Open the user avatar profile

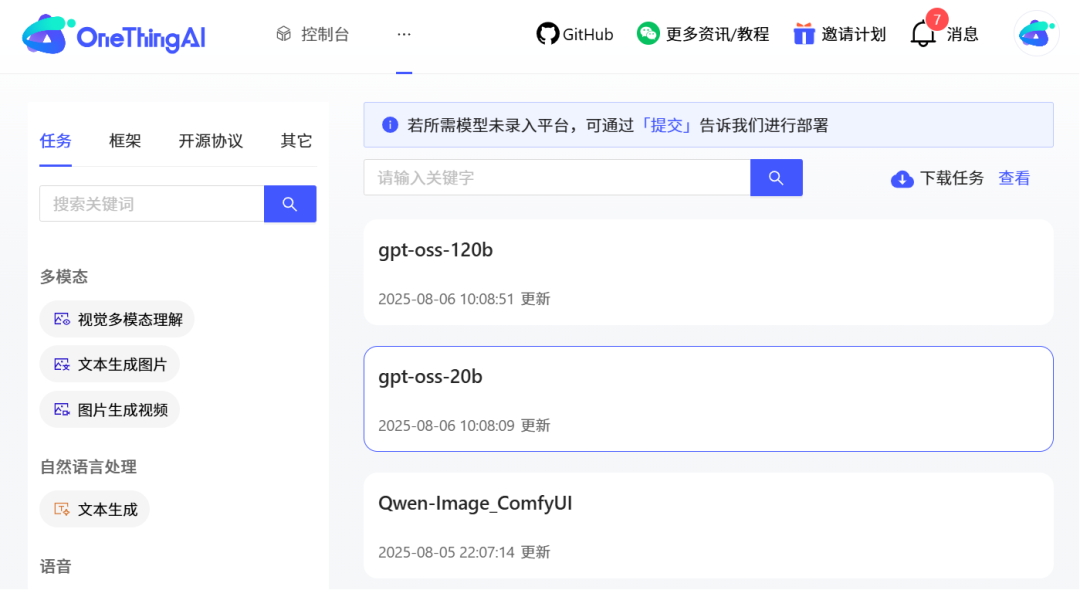(x=1036, y=34)
